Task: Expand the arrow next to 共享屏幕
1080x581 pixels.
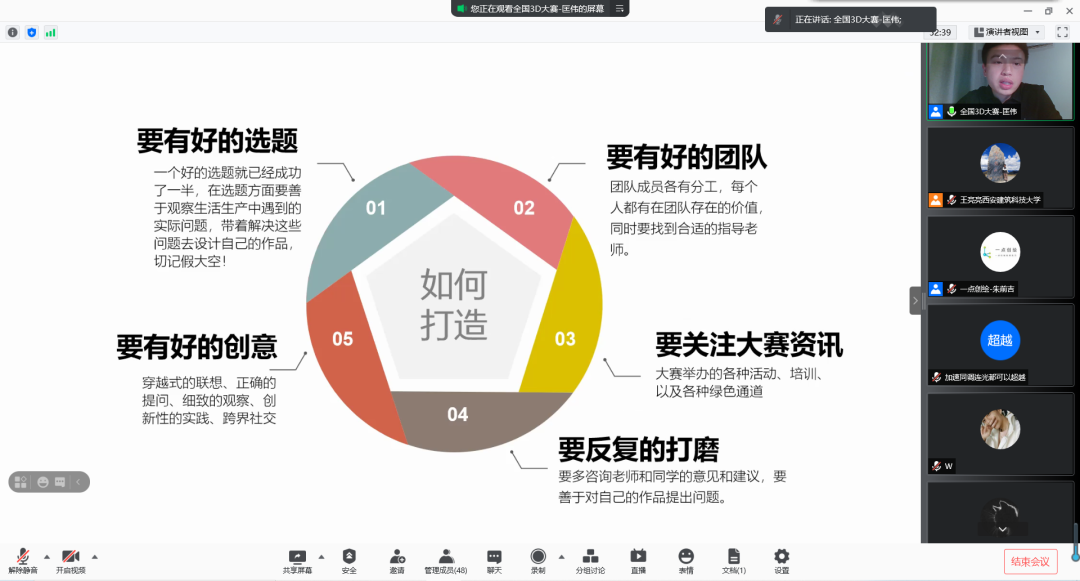Action: [x=321, y=556]
